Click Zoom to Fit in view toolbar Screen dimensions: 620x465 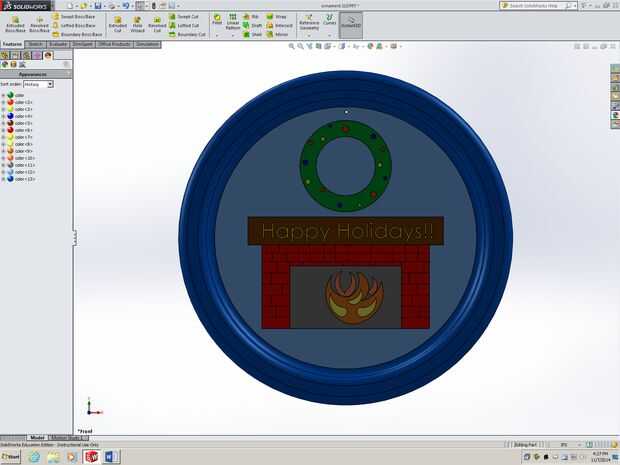tap(291, 46)
